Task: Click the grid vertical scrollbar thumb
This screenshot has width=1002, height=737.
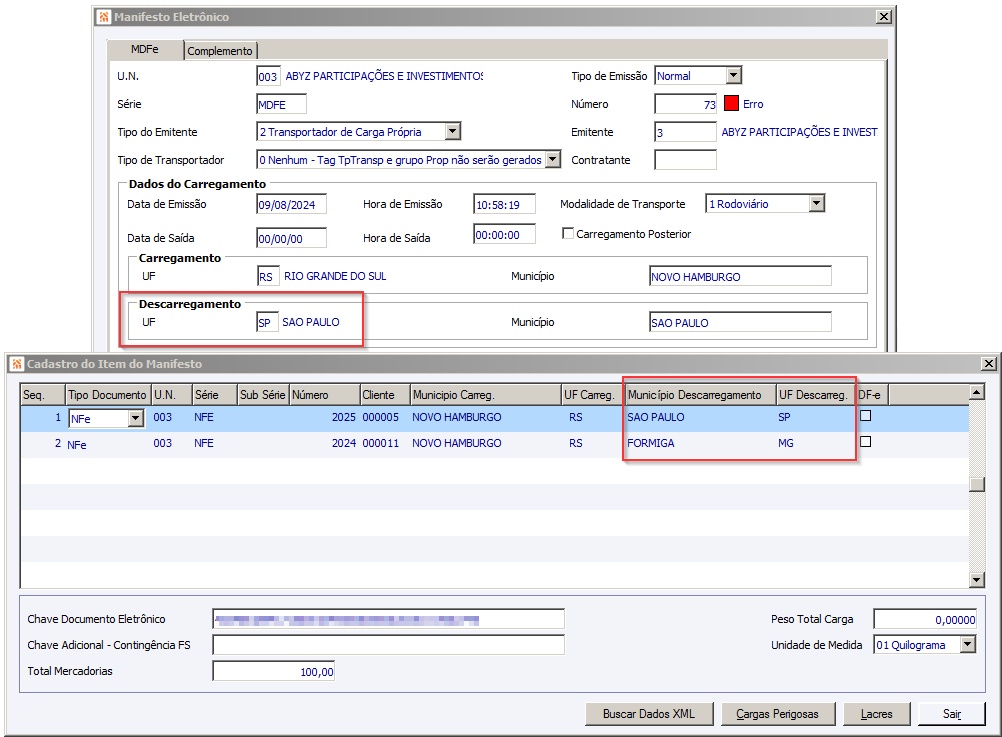Action: [x=976, y=485]
